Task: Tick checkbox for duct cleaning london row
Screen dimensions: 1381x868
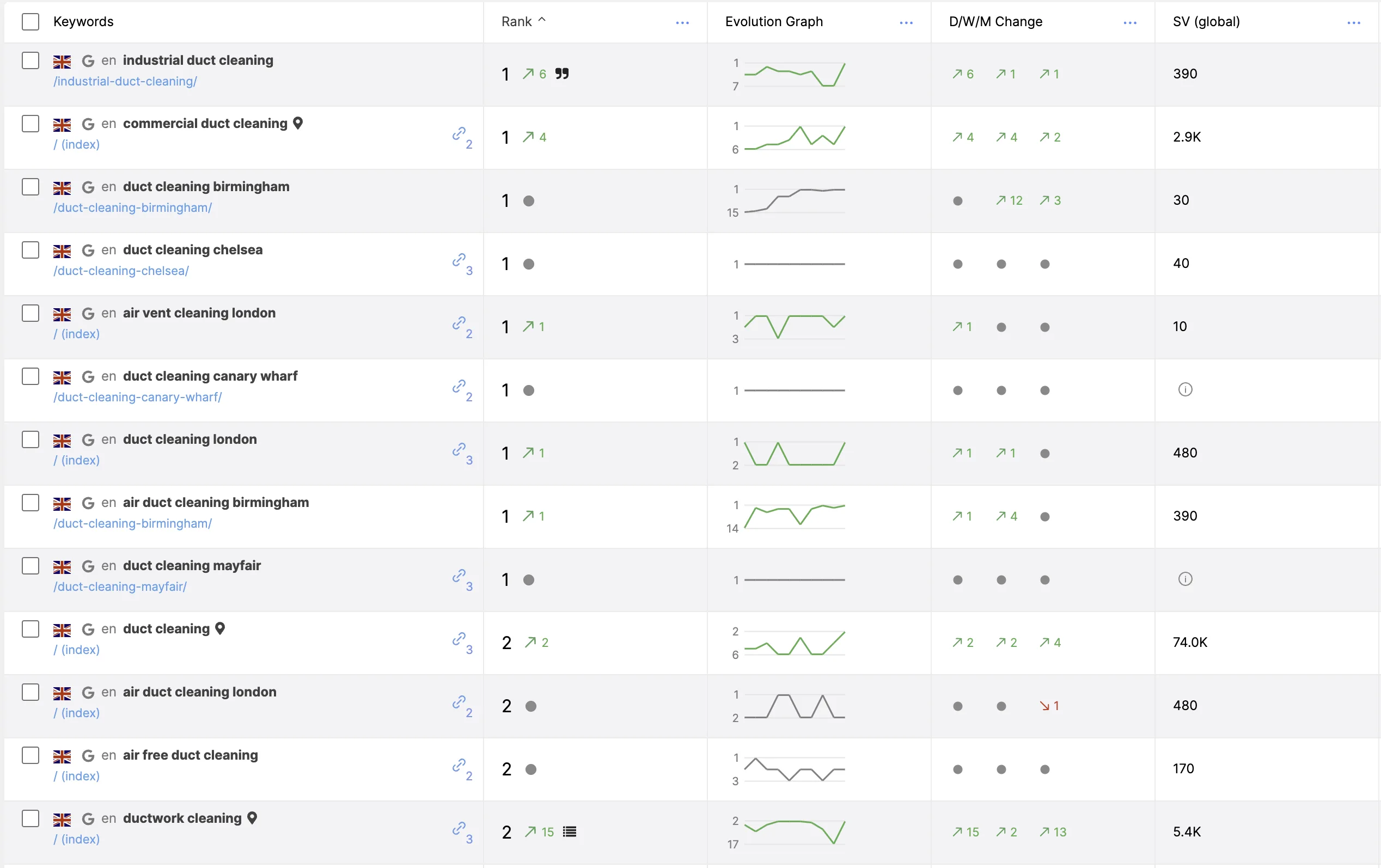Action: click(x=30, y=440)
